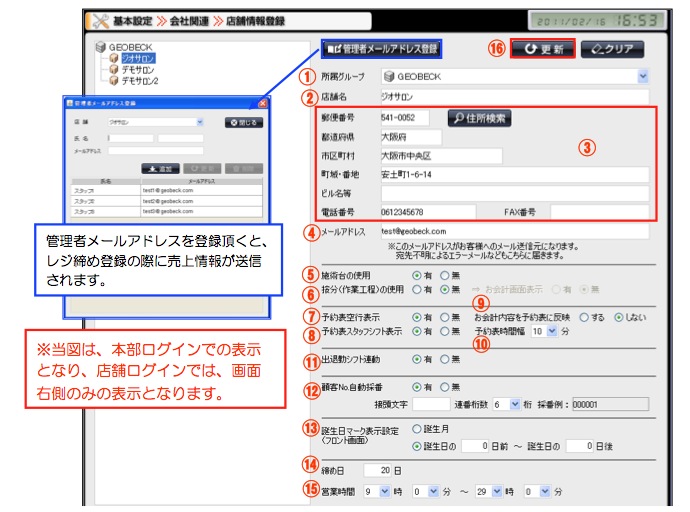The width and height of the screenshot is (690, 512).
Task: Choose 誕生月 for birthday mark display
Action: pyautogui.click(x=417, y=430)
